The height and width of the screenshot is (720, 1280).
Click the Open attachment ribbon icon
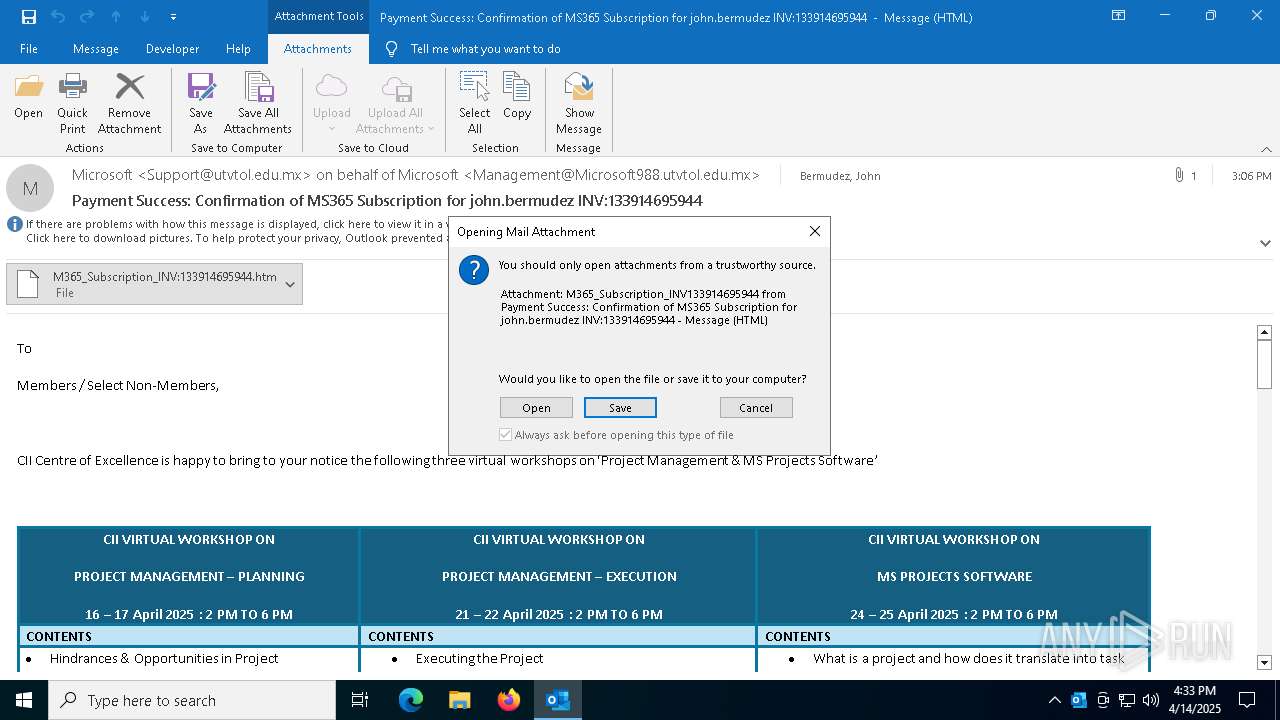(28, 96)
